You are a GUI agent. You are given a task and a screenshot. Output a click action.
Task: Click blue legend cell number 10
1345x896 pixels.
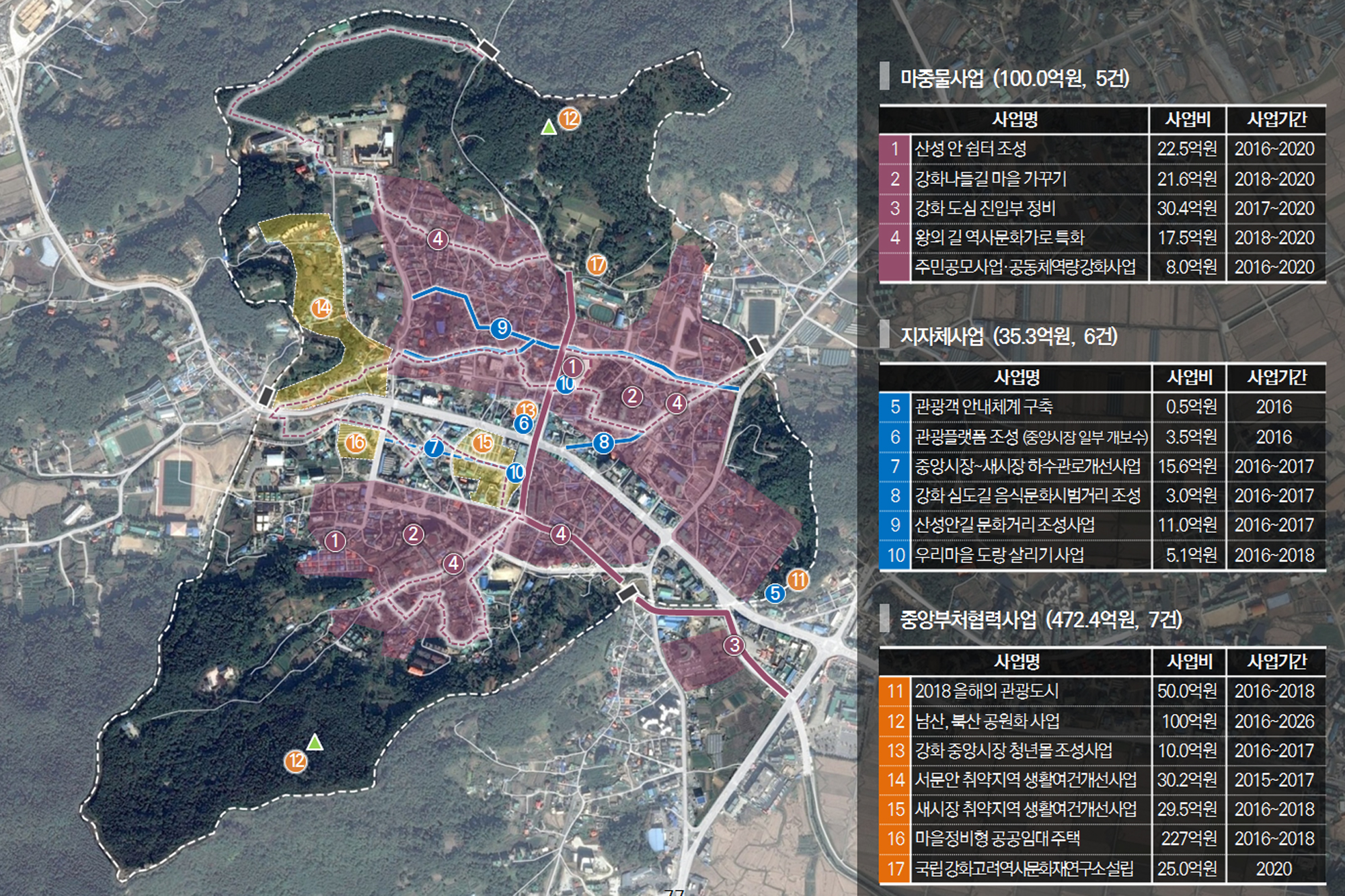pos(895,555)
